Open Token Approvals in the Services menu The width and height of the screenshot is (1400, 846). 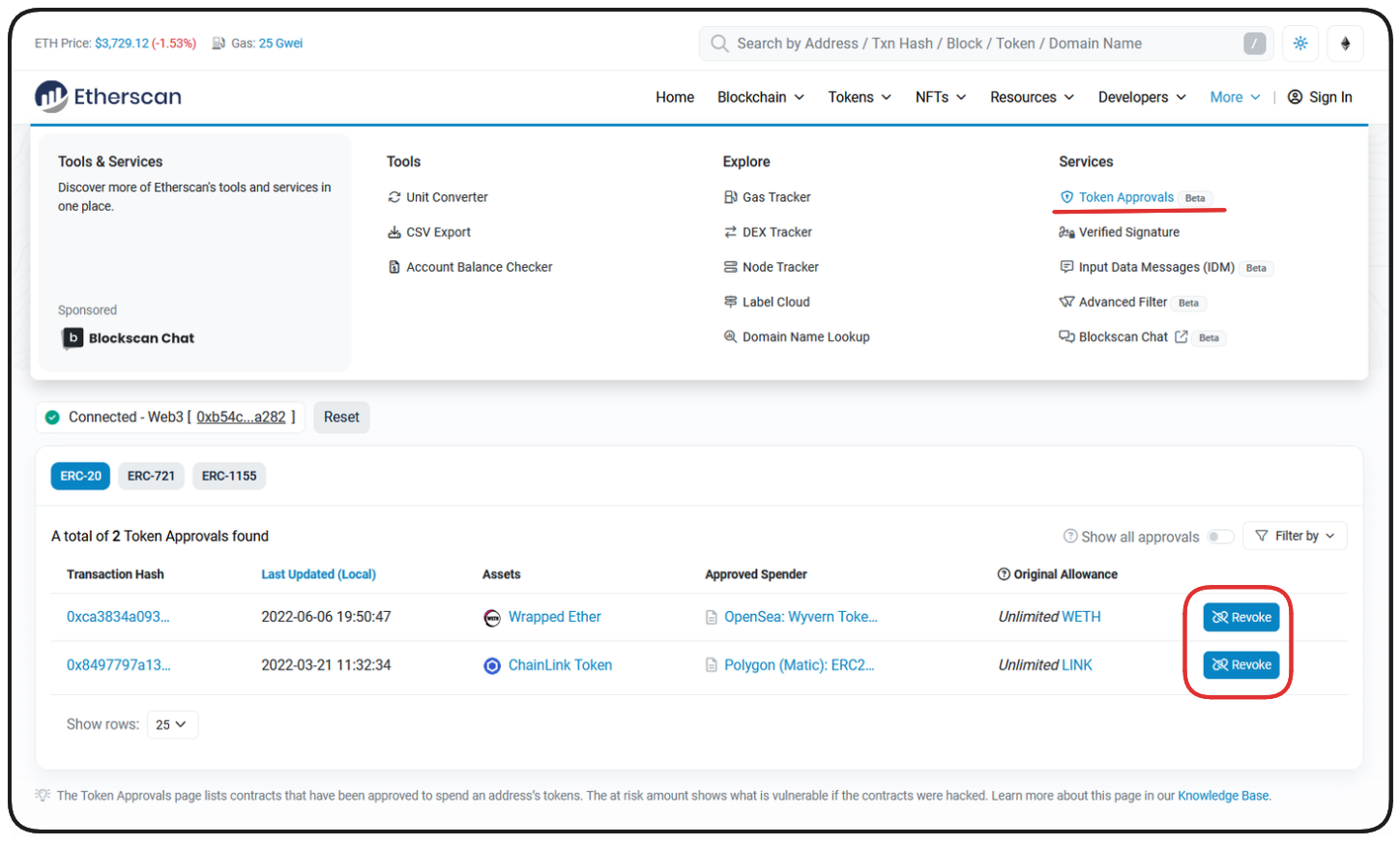coord(1125,197)
